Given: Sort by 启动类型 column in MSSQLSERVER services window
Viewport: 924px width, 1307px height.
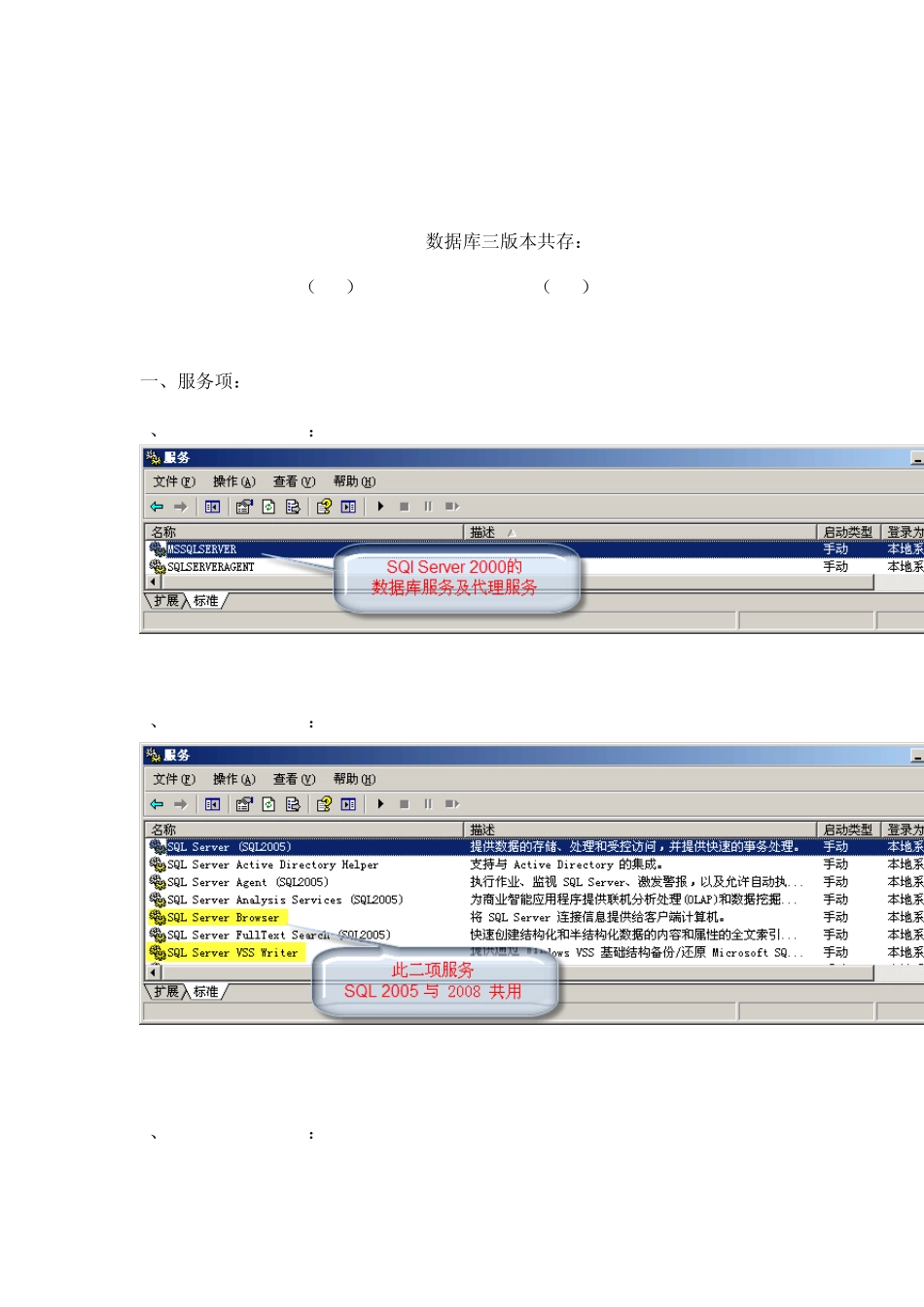Looking at the screenshot, I should [848, 532].
